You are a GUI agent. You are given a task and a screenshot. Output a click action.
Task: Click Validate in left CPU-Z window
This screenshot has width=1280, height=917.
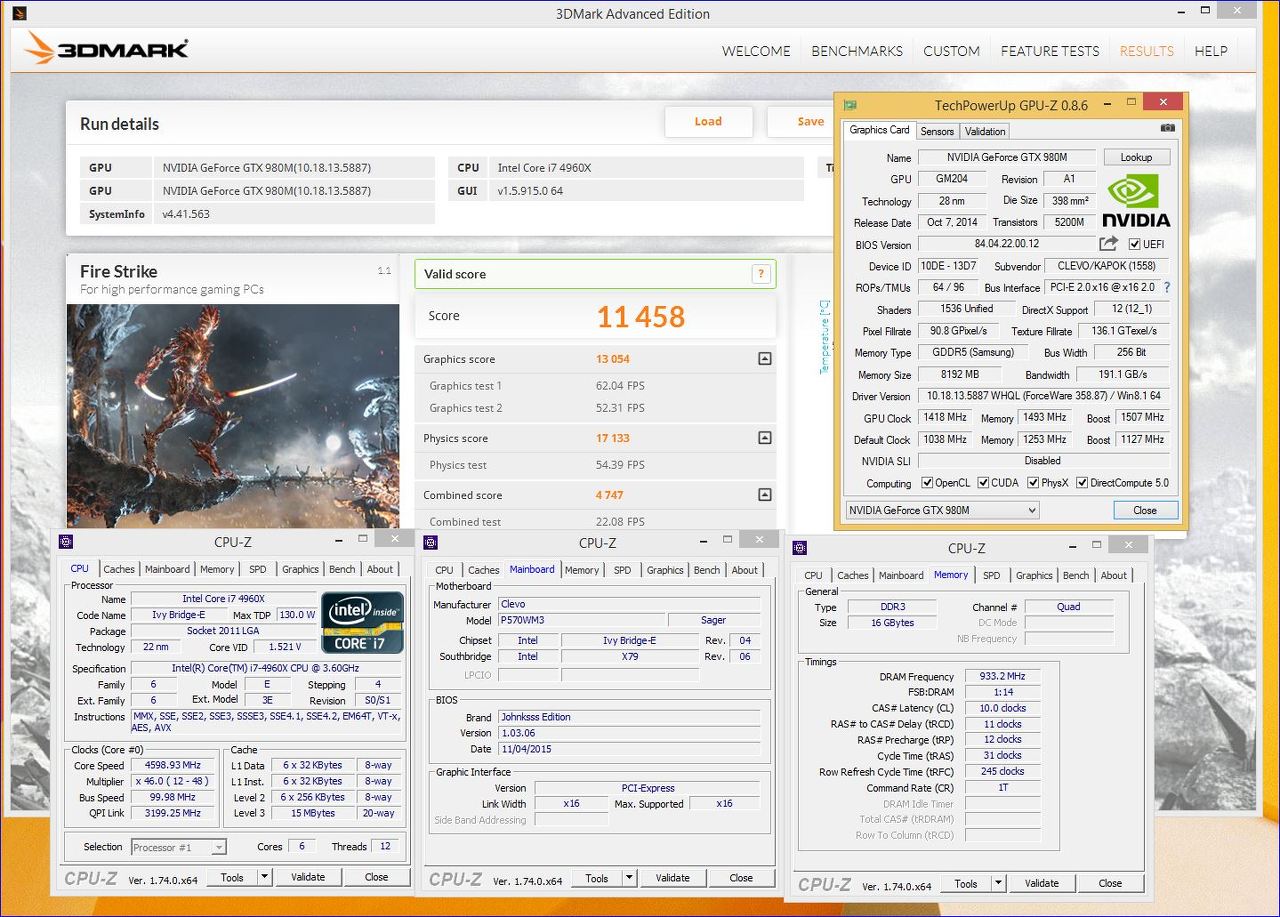308,877
